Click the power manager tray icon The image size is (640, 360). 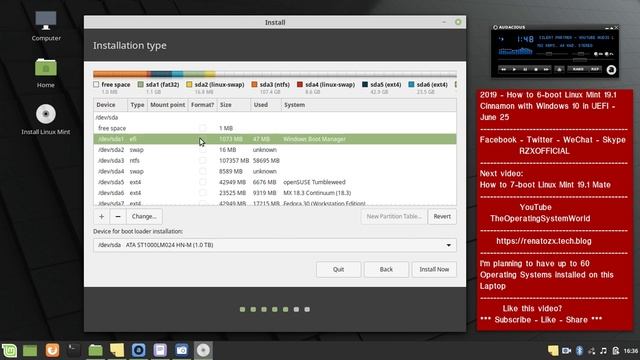(616, 351)
